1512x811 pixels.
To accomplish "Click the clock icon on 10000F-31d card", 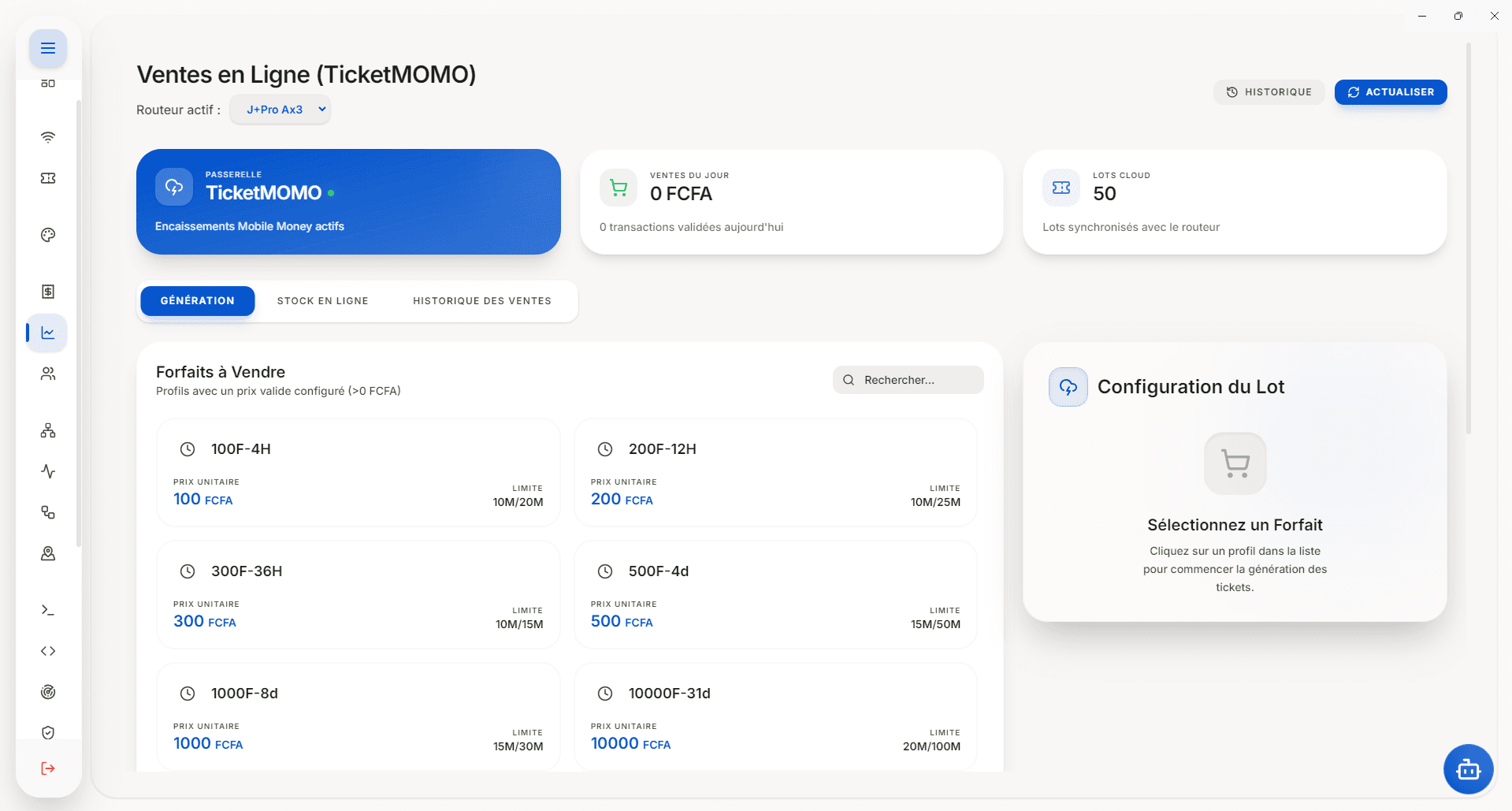I will click(605, 694).
